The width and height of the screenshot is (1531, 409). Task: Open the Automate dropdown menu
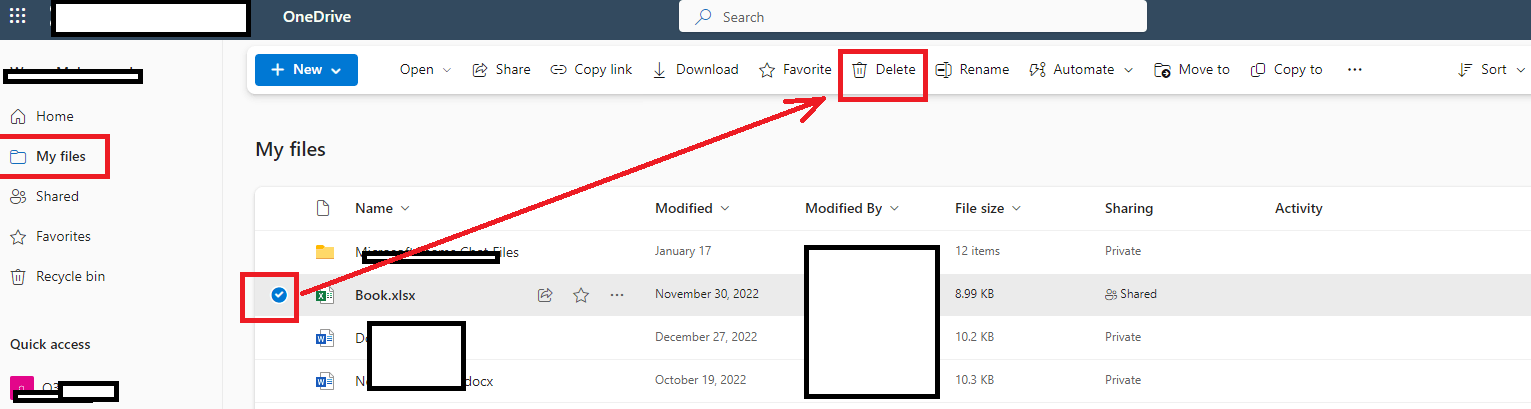(x=1081, y=69)
